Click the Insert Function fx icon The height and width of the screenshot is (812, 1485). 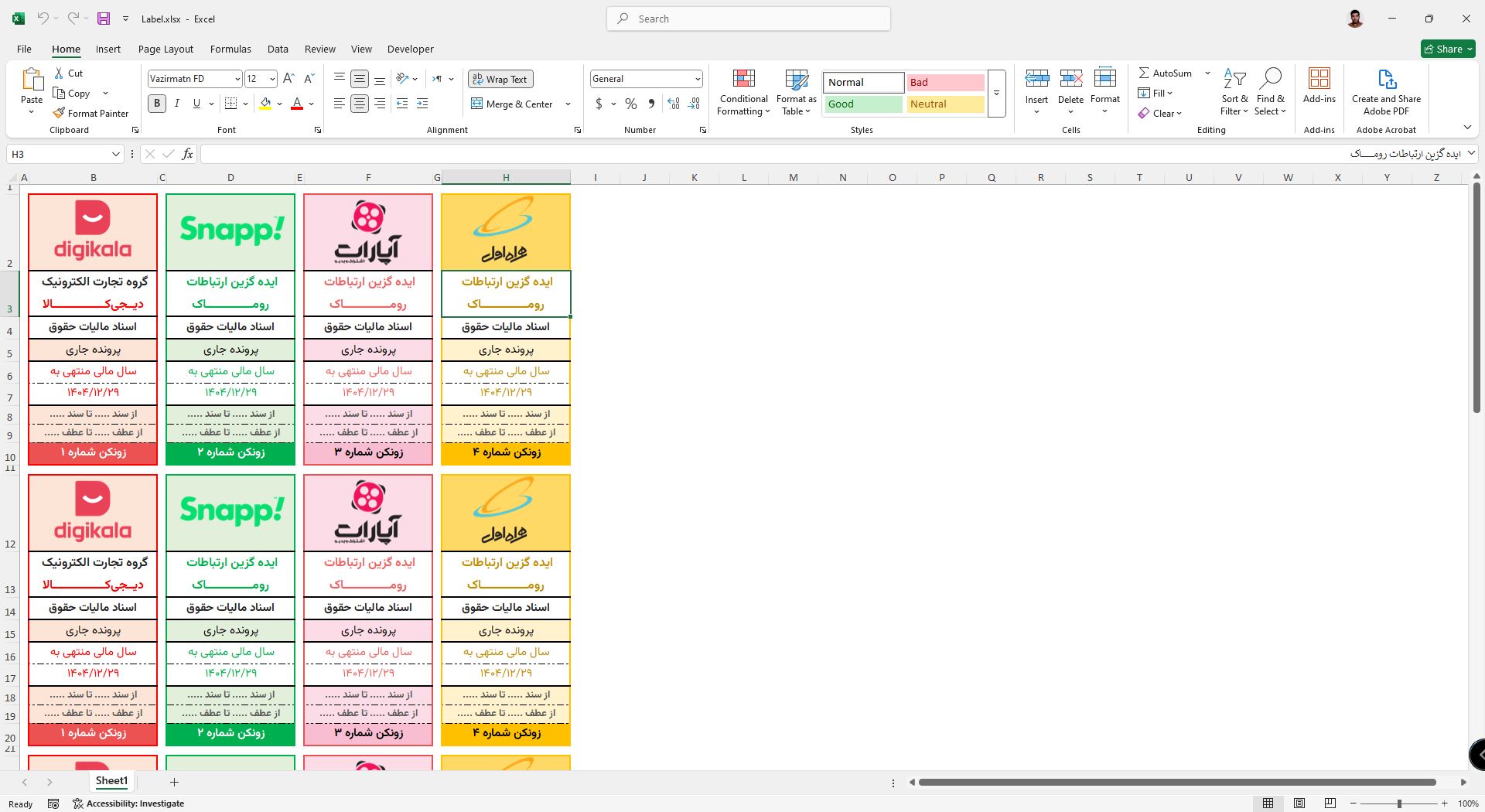[187, 154]
